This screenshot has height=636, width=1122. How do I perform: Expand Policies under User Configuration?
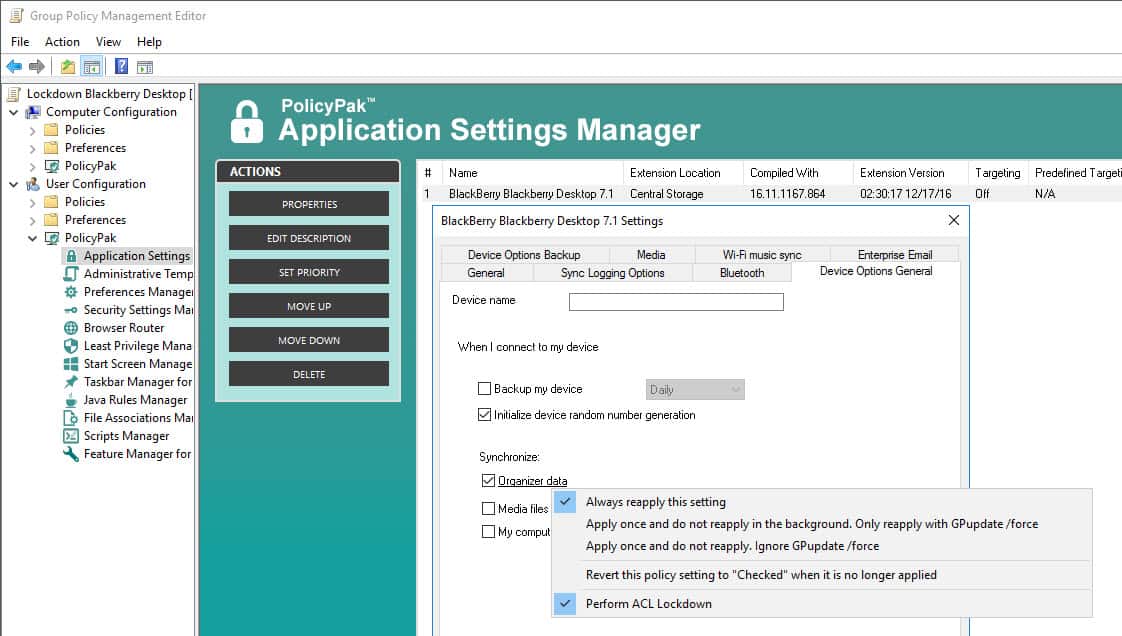click(32, 202)
